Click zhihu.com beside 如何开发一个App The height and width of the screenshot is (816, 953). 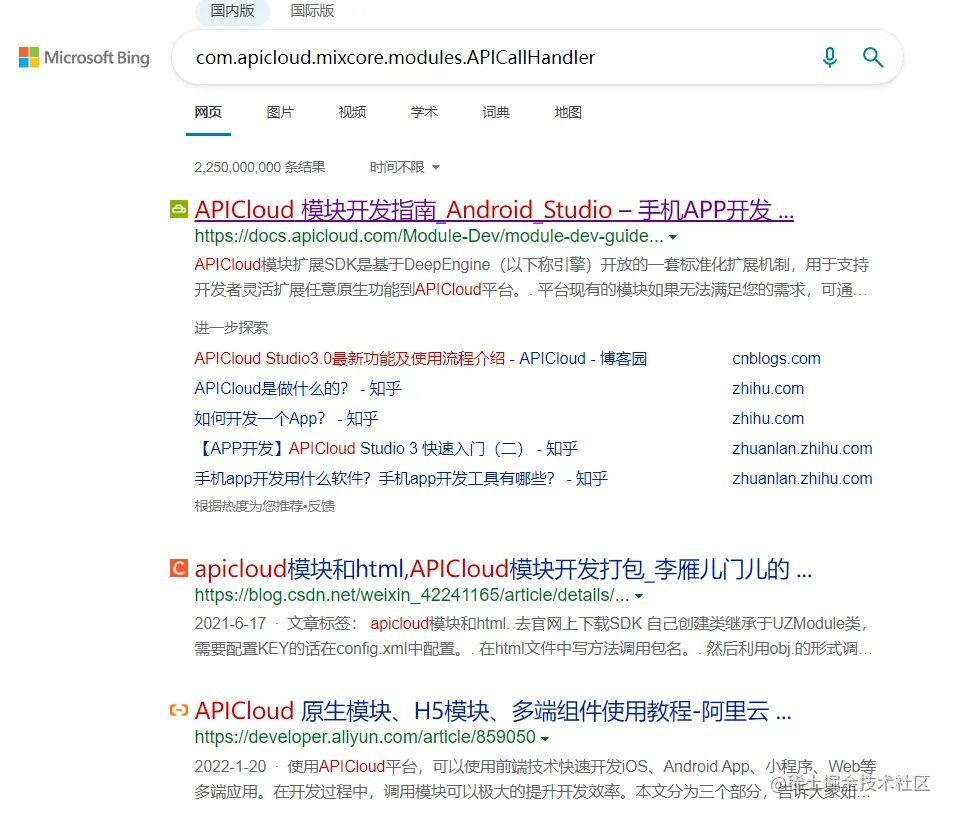[x=768, y=419]
